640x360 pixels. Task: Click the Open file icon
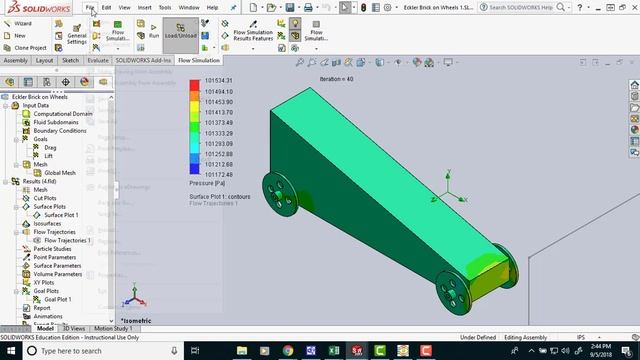pos(271,7)
